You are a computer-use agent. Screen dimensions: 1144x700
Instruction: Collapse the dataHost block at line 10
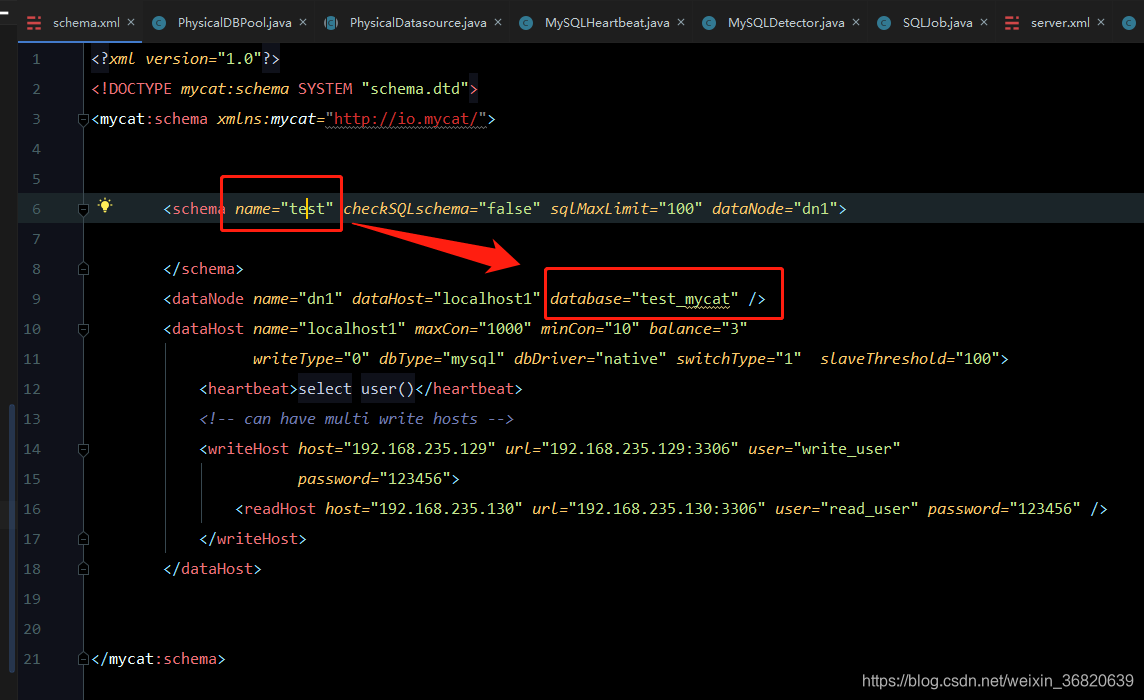(83, 329)
